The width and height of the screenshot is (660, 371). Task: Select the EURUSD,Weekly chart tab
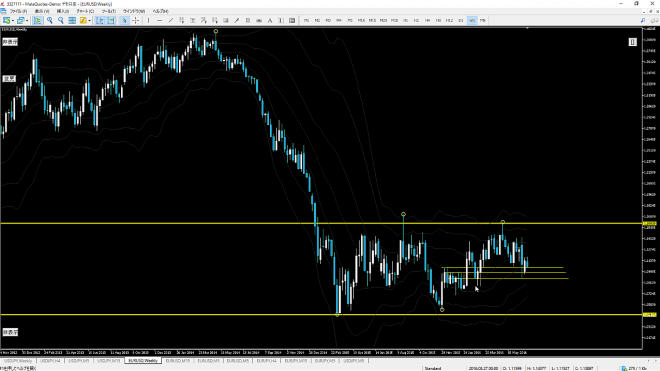click(143, 361)
